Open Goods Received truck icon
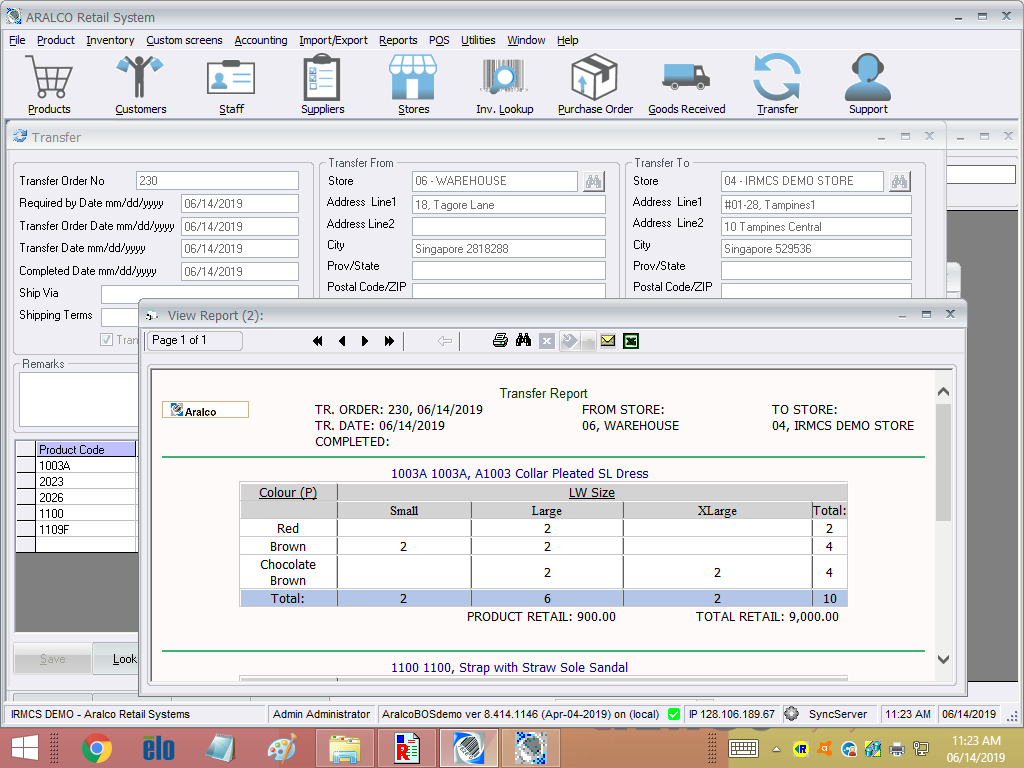The width and height of the screenshot is (1024, 768). (686, 84)
